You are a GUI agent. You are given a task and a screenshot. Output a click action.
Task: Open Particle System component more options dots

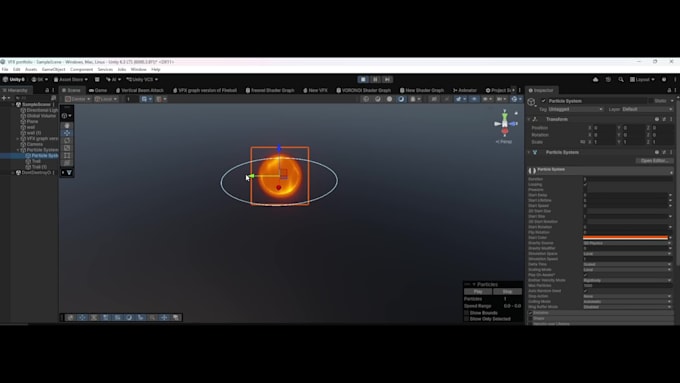(x=671, y=152)
